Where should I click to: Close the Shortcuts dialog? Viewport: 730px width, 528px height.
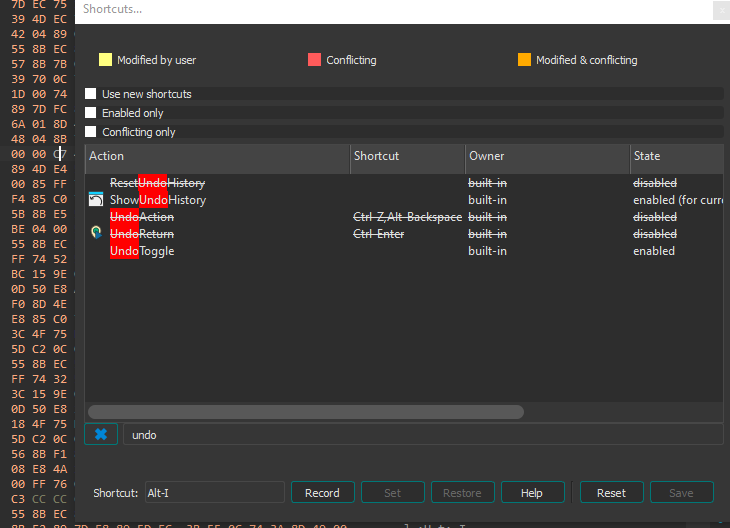coord(721,10)
